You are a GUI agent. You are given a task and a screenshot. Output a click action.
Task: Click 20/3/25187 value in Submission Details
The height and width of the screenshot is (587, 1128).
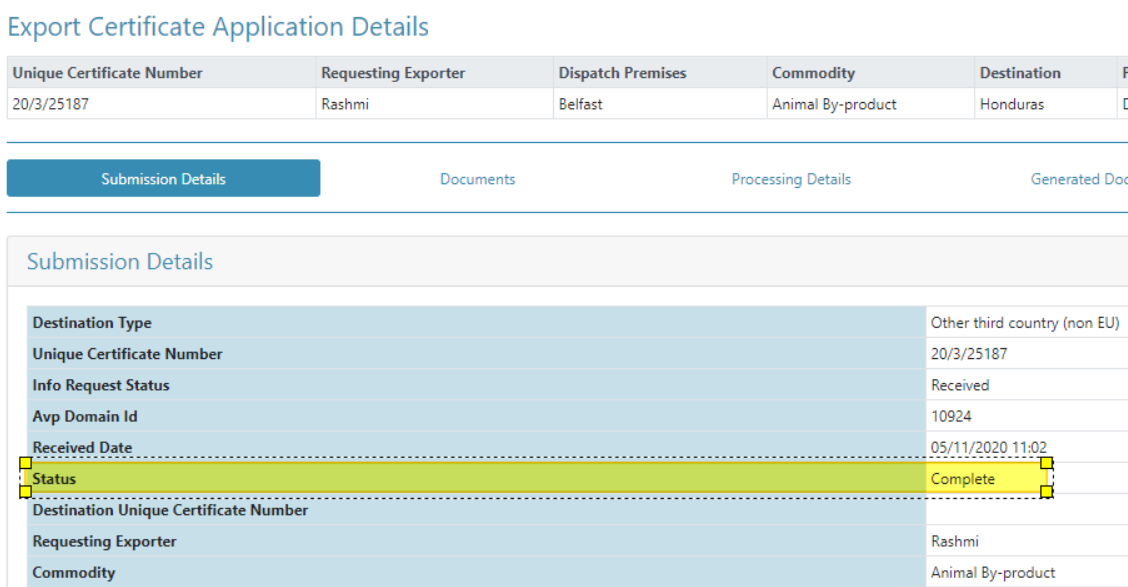[969, 353]
